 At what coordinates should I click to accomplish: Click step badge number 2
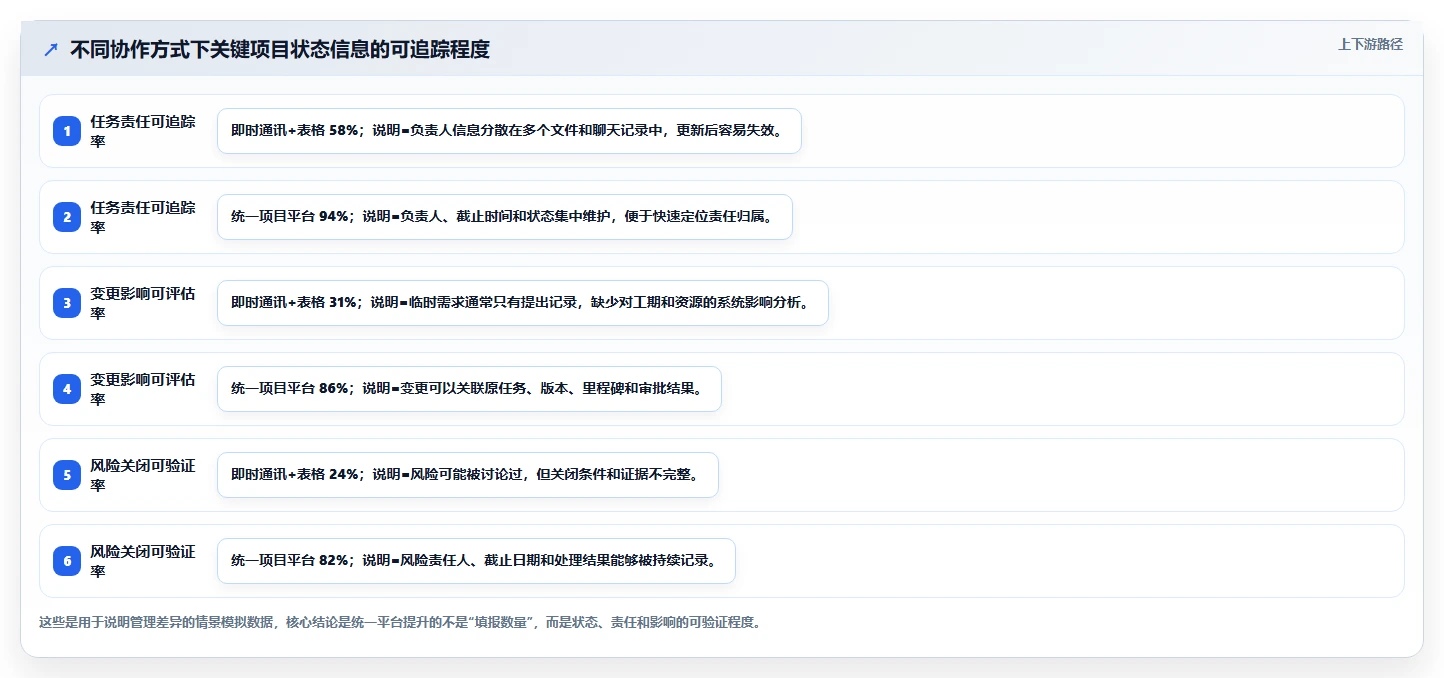point(67,217)
